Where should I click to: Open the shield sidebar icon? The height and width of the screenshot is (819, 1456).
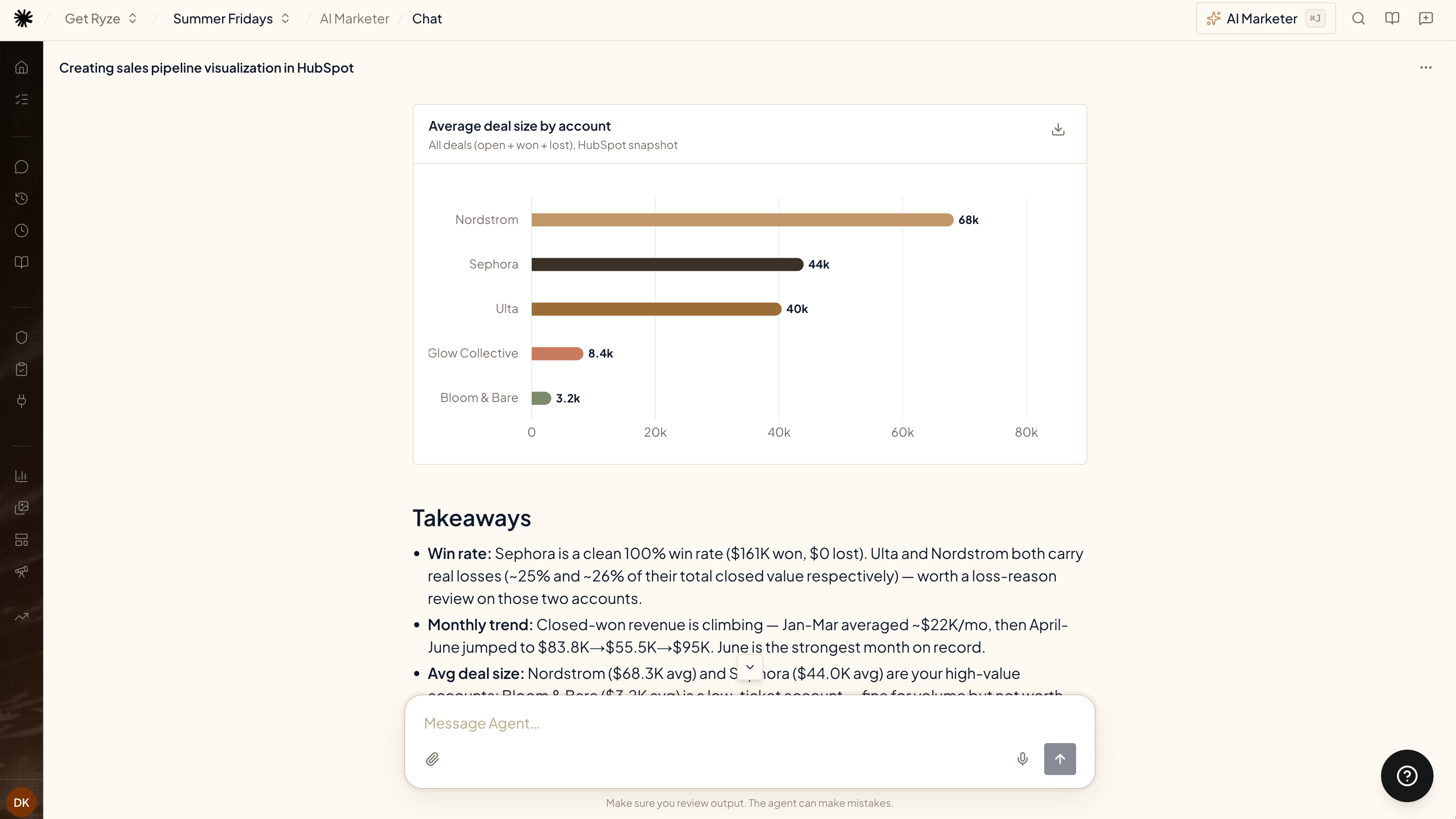coord(22,337)
